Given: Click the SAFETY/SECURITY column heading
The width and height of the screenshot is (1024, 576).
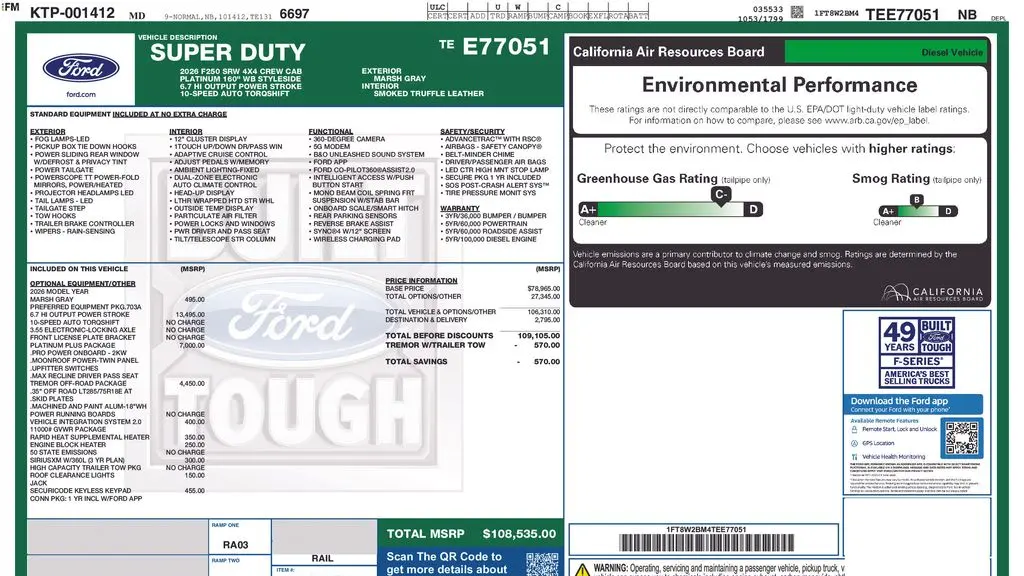Looking at the screenshot, I should tap(472, 131).
